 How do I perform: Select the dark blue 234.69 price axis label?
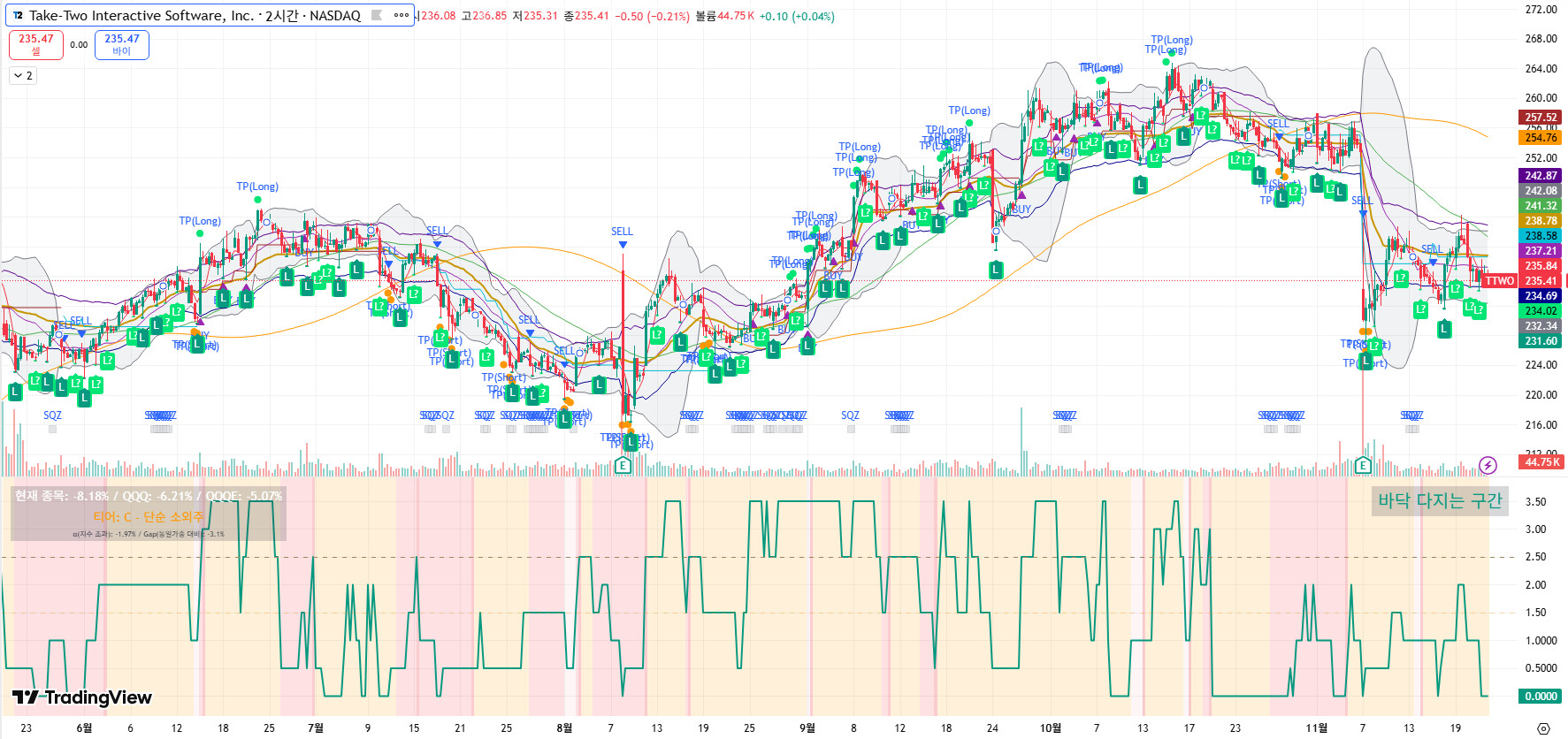pyautogui.click(x=1541, y=296)
